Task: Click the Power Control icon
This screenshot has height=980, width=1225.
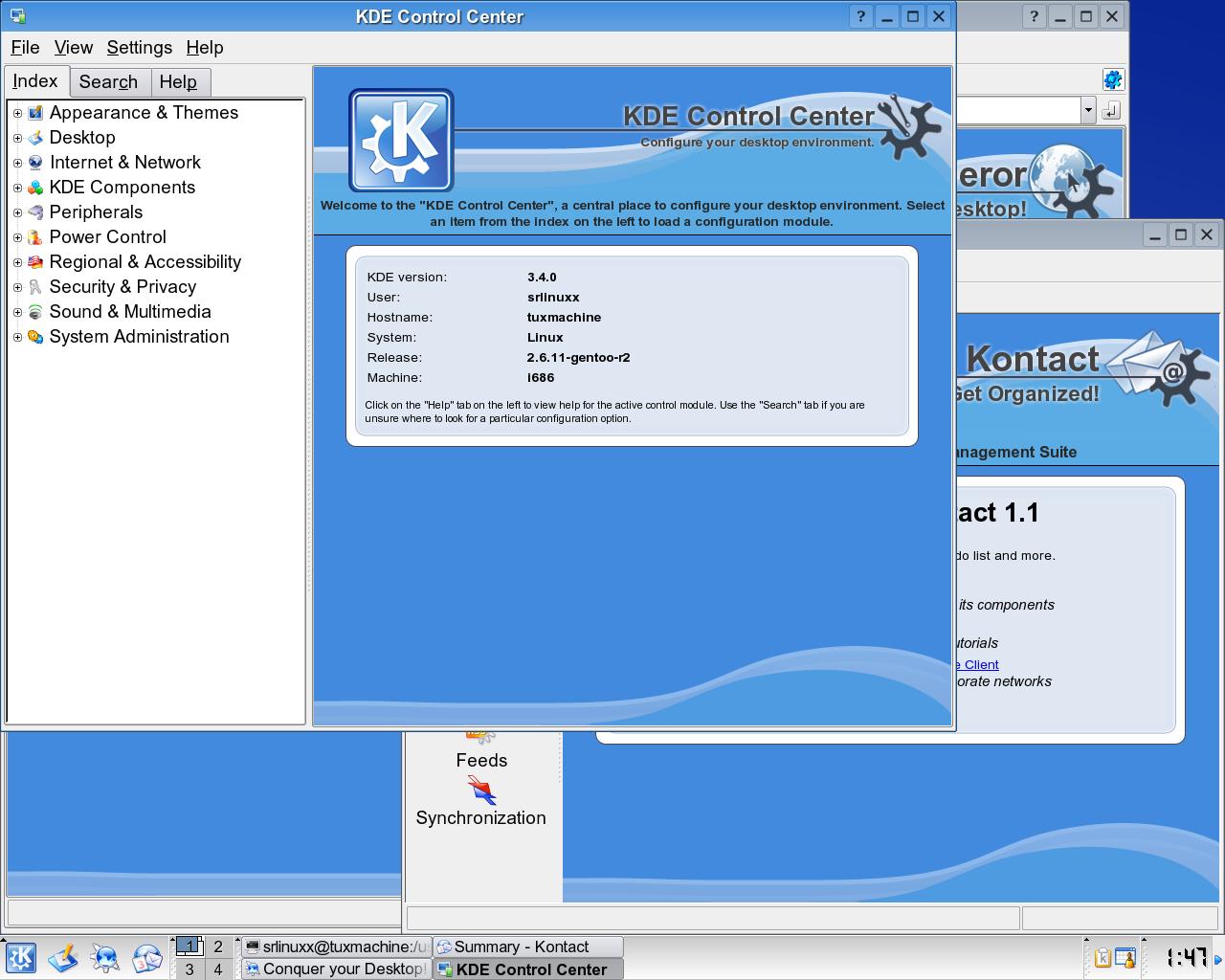Action: tap(35, 237)
